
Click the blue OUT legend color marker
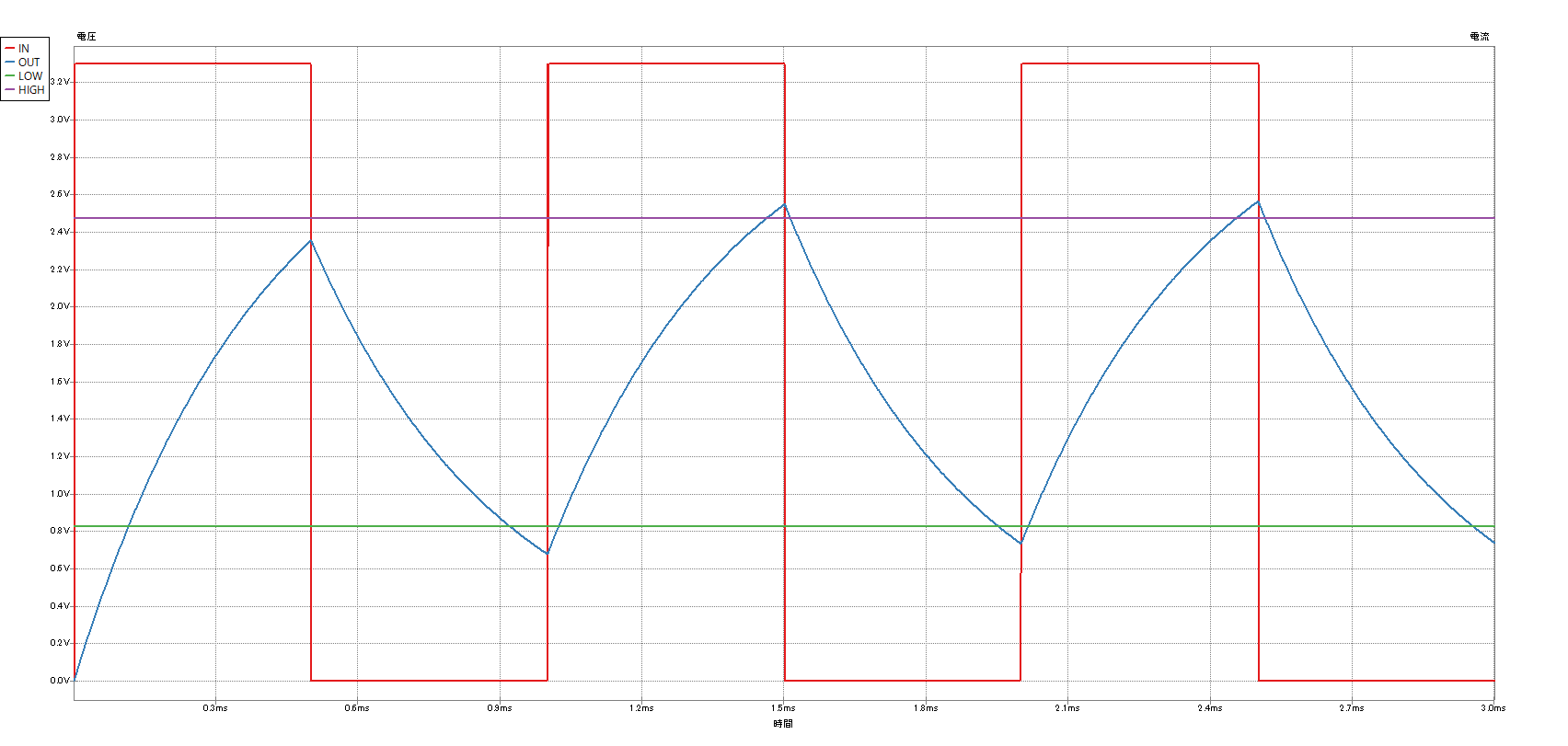click(9, 63)
